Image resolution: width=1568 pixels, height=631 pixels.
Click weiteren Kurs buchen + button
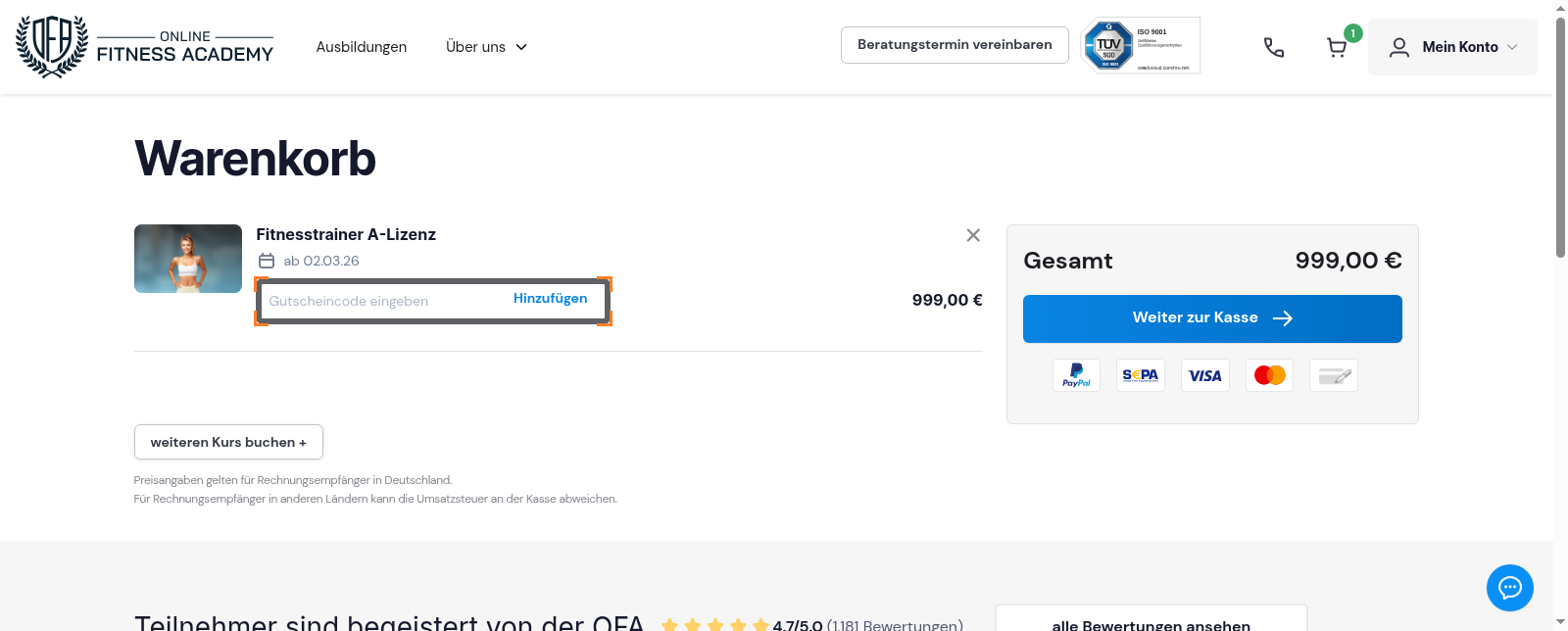tap(228, 442)
